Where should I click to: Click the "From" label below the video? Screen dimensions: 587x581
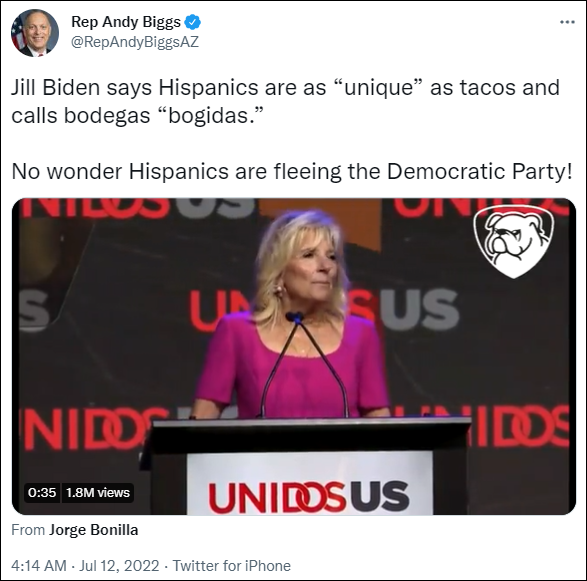point(28,530)
